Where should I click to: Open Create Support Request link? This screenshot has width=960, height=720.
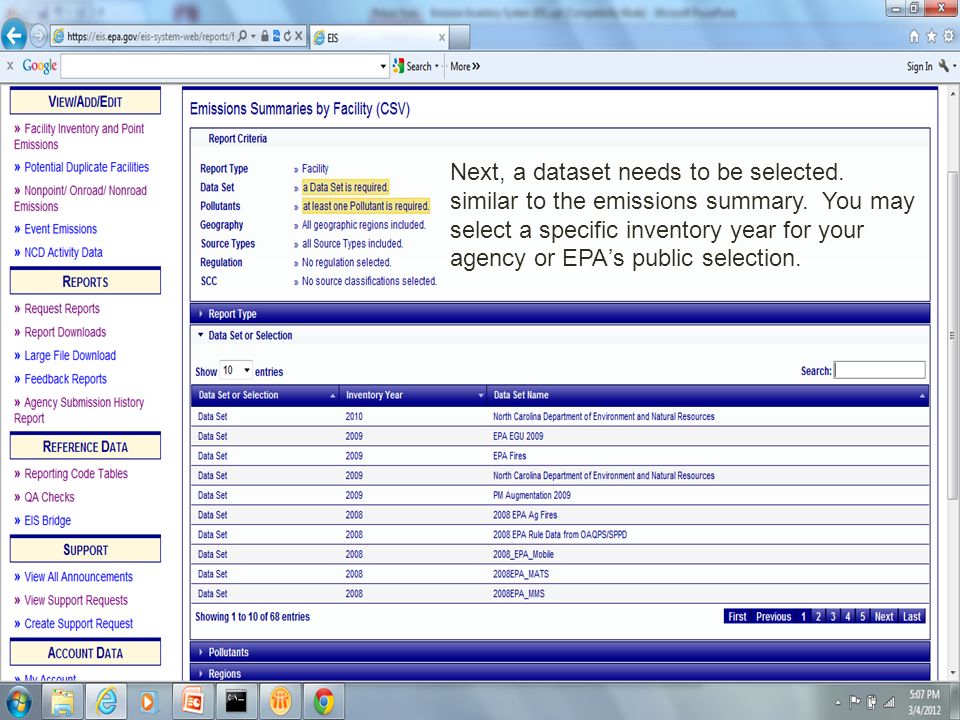(78, 623)
